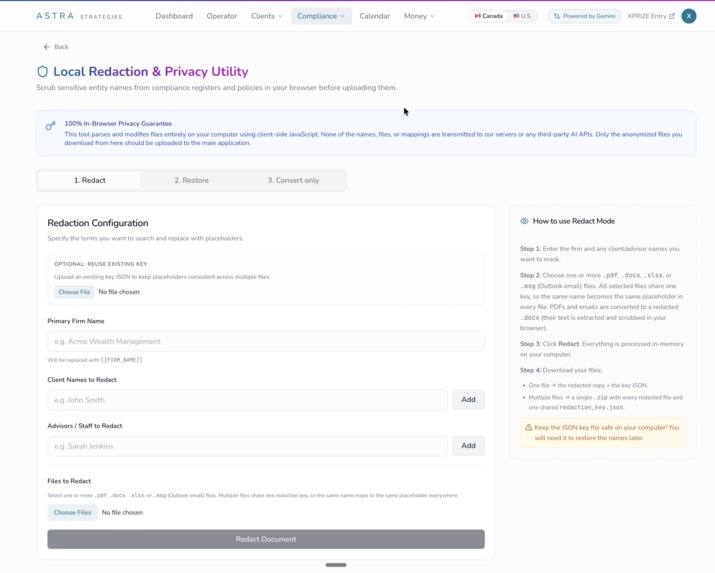The height and width of the screenshot is (573, 715).
Task: Click the shield icon beside page title
Action: click(x=42, y=72)
